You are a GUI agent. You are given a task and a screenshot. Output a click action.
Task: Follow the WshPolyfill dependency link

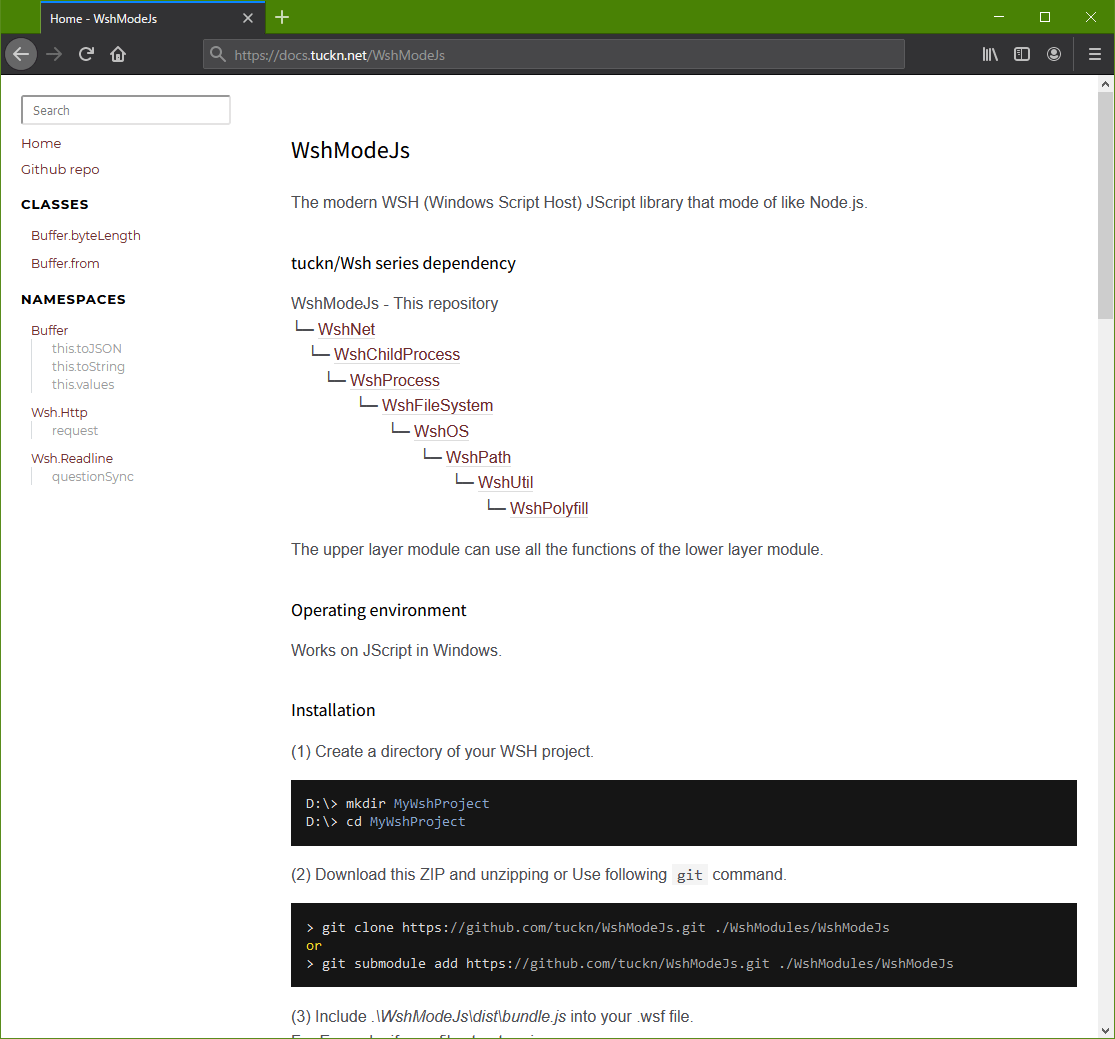(549, 508)
